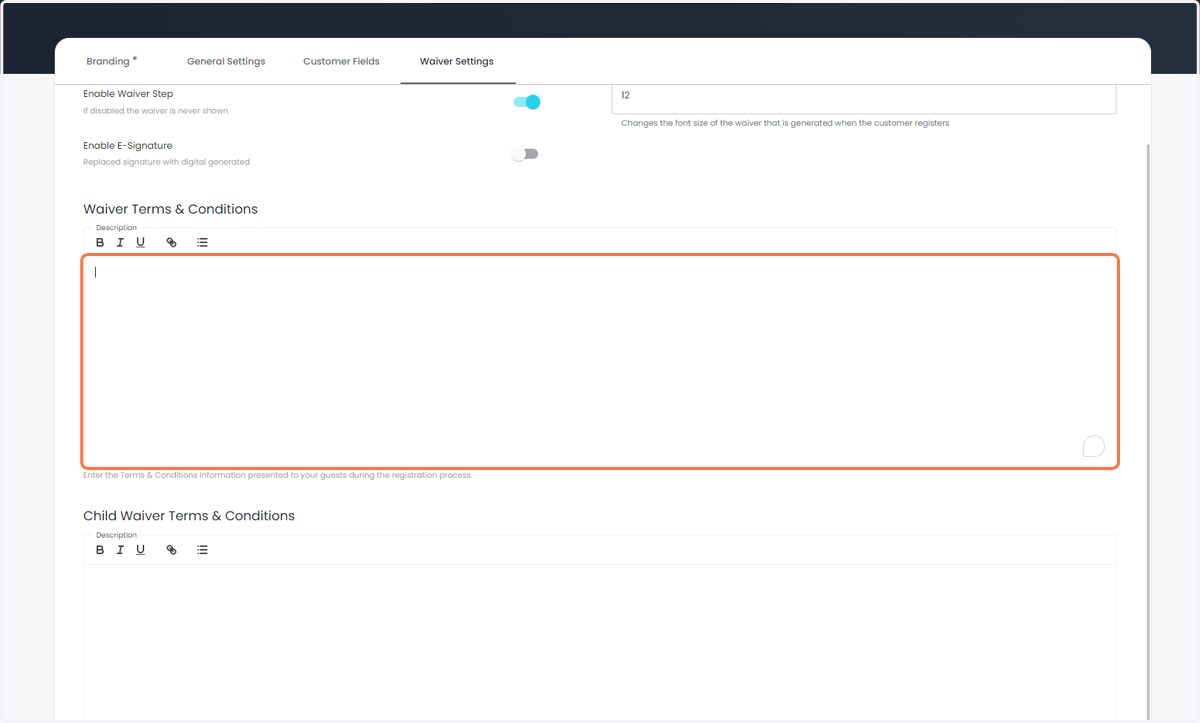Focus the Waiver Terms & Conditions text area
The height and width of the screenshot is (723, 1200).
pyautogui.click(x=600, y=361)
